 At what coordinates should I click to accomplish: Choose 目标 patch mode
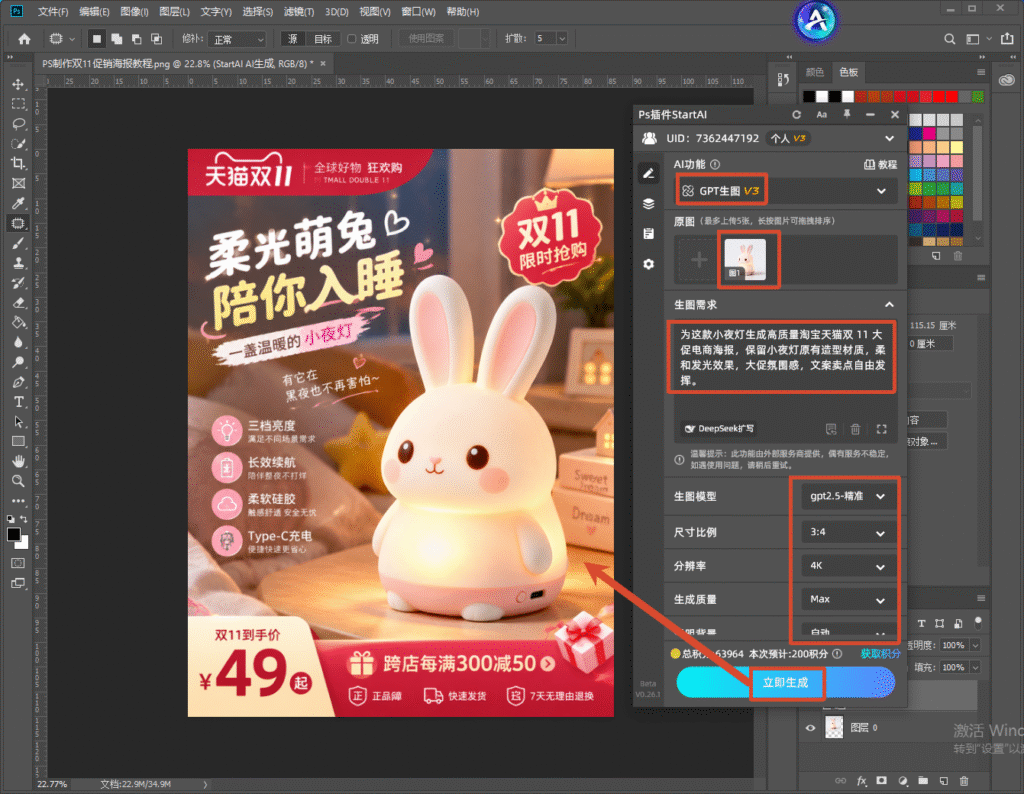(x=323, y=39)
